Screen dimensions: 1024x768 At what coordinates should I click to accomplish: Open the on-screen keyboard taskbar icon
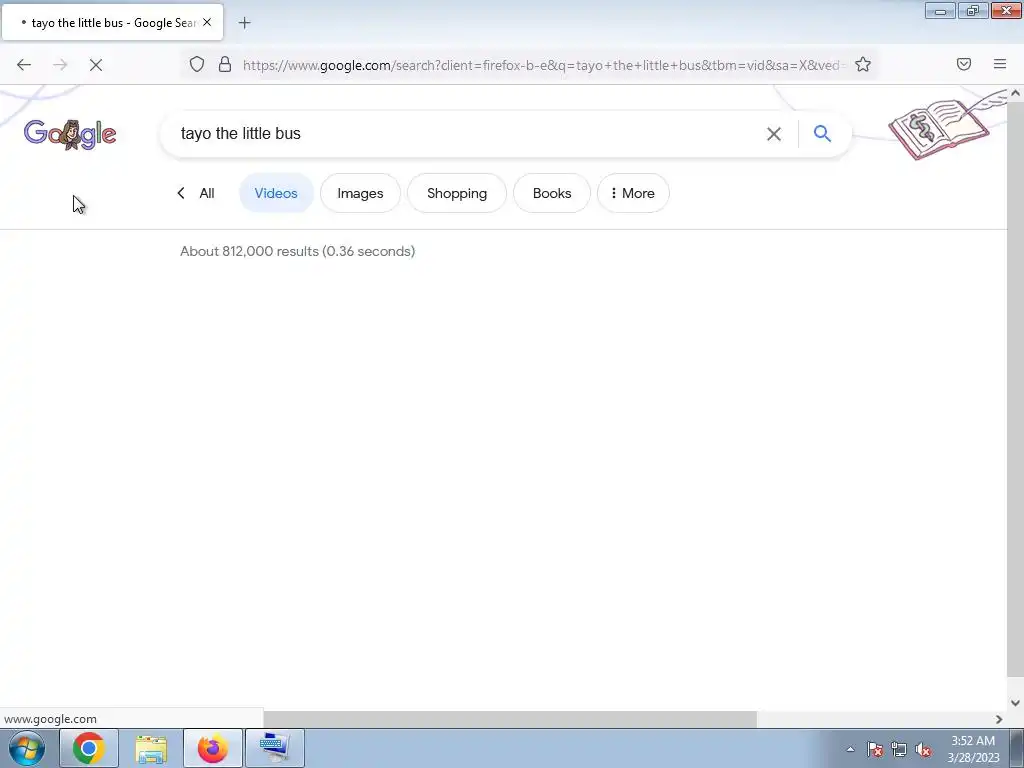coord(274,748)
